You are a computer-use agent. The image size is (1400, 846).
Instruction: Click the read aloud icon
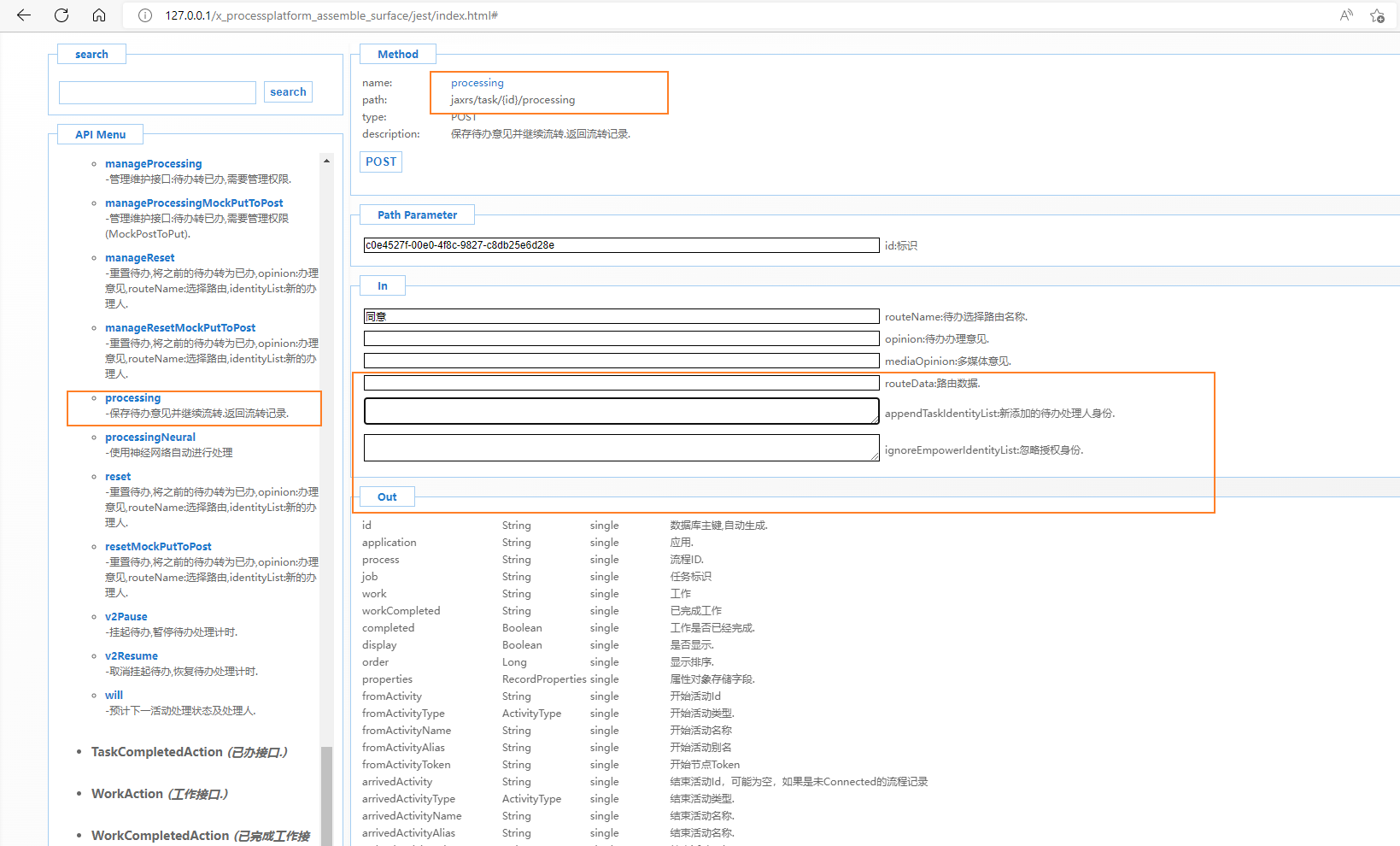pyautogui.click(x=1346, y=15)
